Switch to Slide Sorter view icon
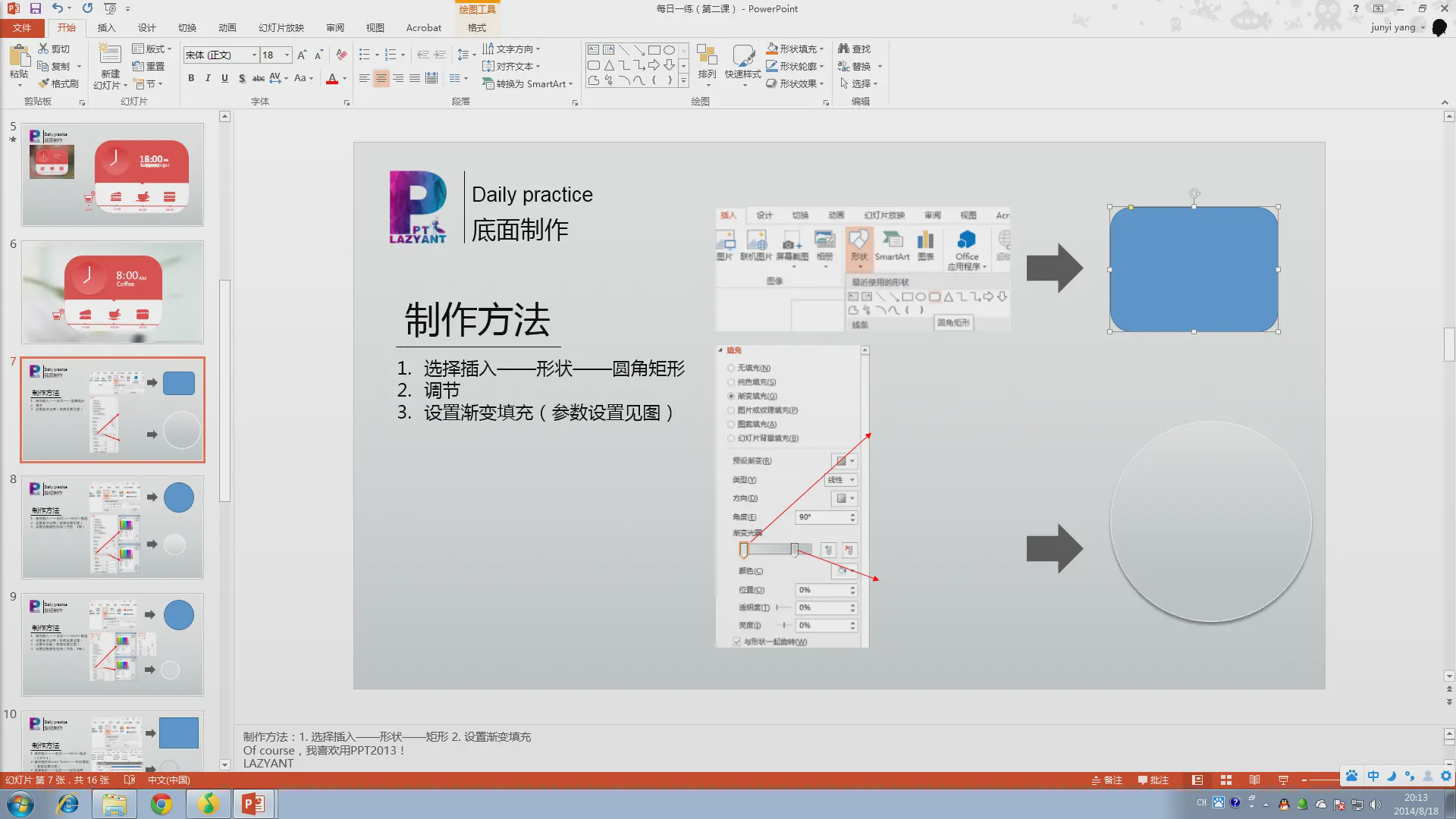Screen dimensions: 1456x819 [1225, 780]
